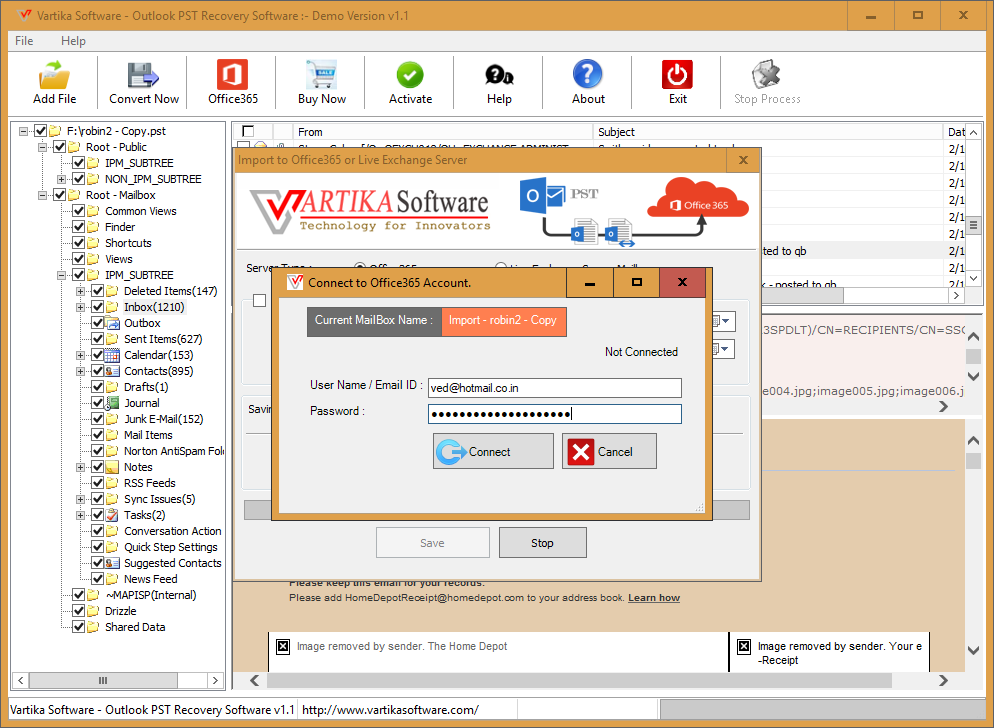994x728 pixels.
Task: Exit the application via red power icon
Action: (677, 75)
